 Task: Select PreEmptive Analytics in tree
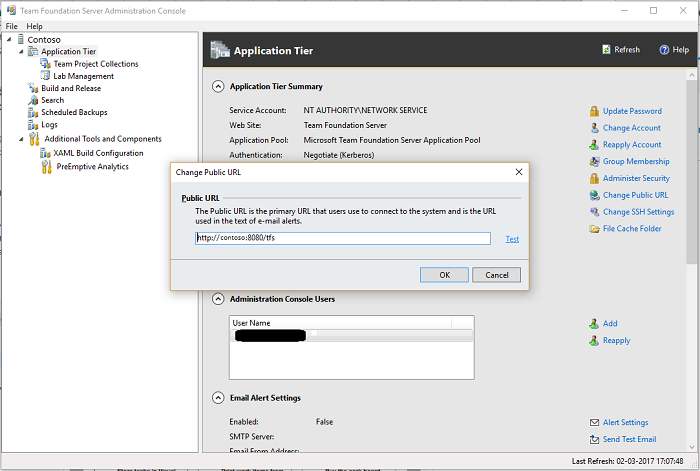point(92,167)
